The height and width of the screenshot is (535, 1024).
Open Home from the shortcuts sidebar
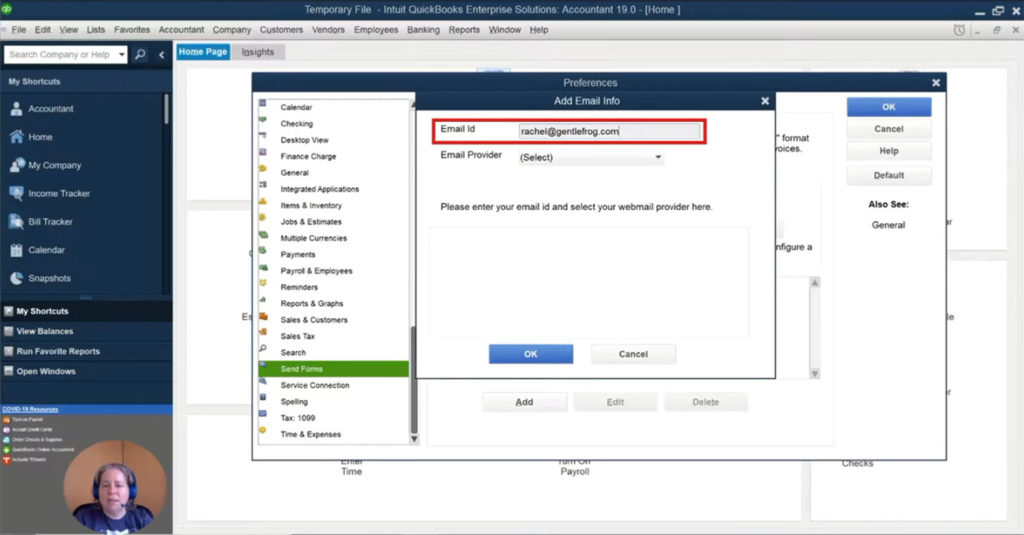click(17, 137)
